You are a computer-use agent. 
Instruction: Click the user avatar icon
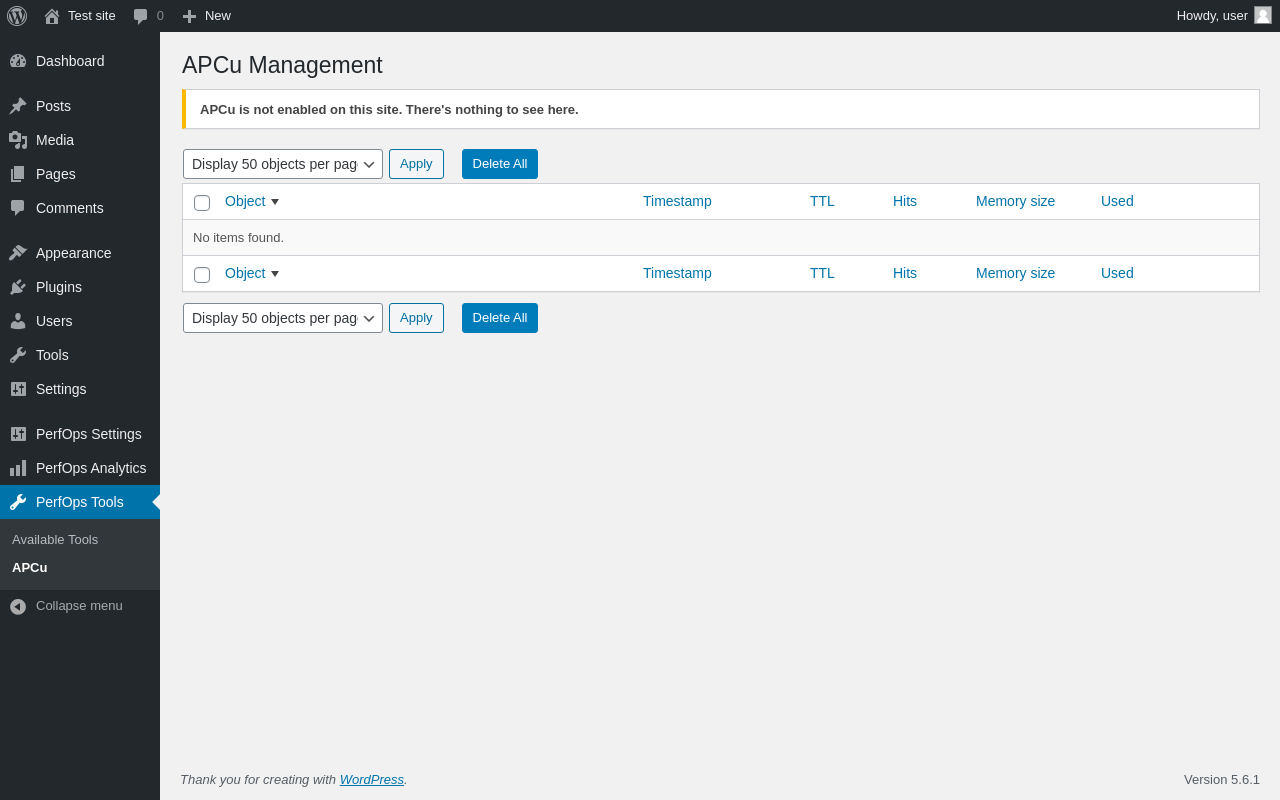pyautogui.click(x=1263, y=15)
